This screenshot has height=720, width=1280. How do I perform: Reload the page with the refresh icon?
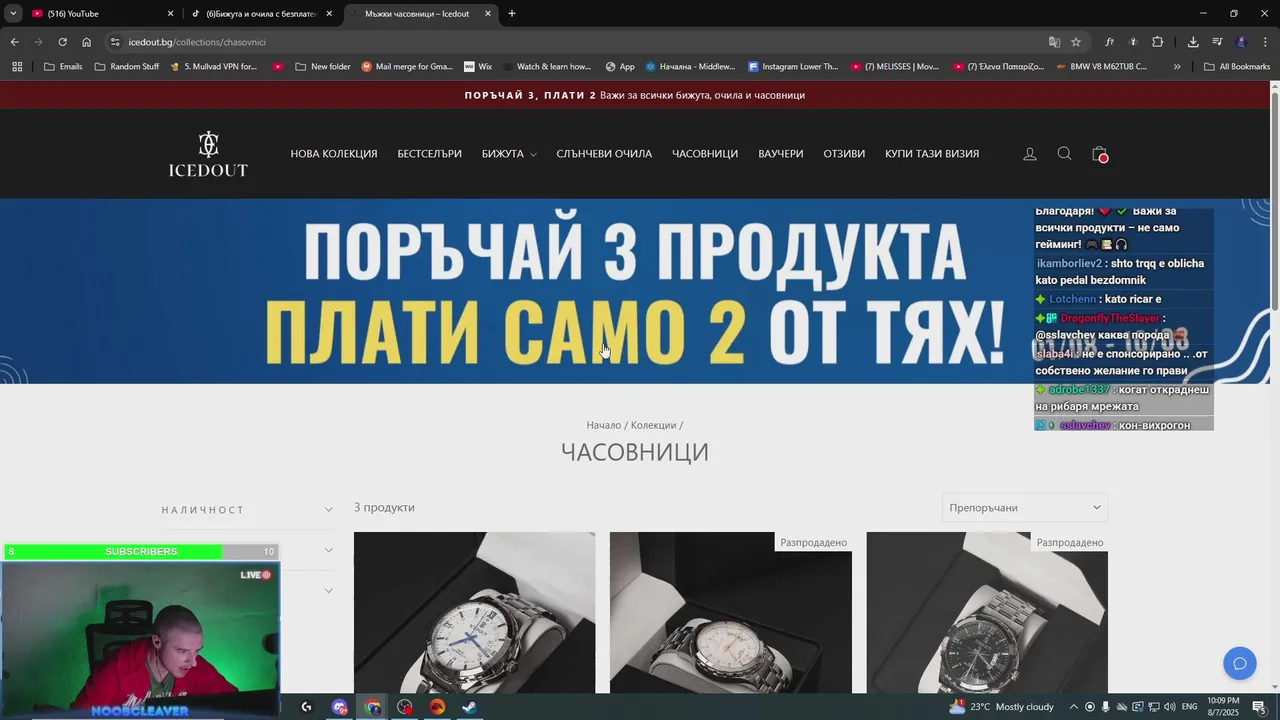point(62,42)
